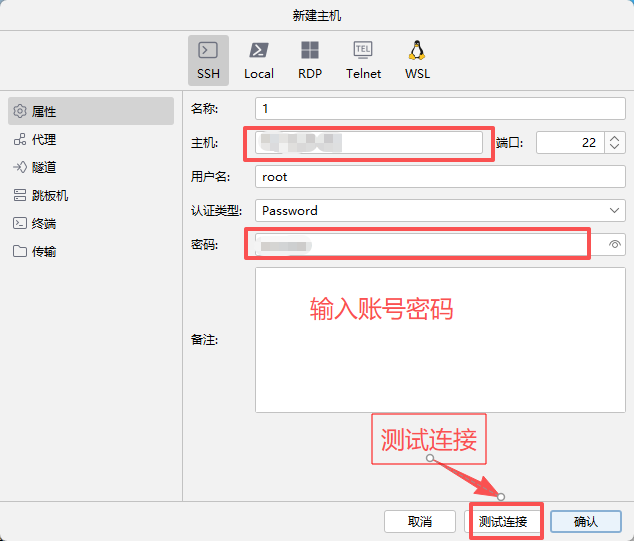Open the 跳板机 jump host section
The image size is (634, 541).
click(91, 195)
